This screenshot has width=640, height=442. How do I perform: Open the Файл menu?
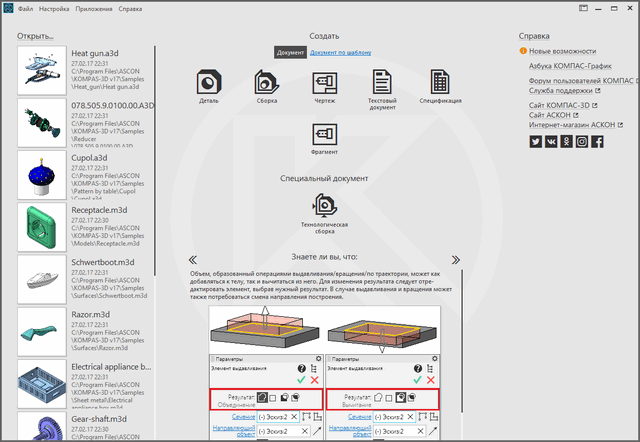25,8
